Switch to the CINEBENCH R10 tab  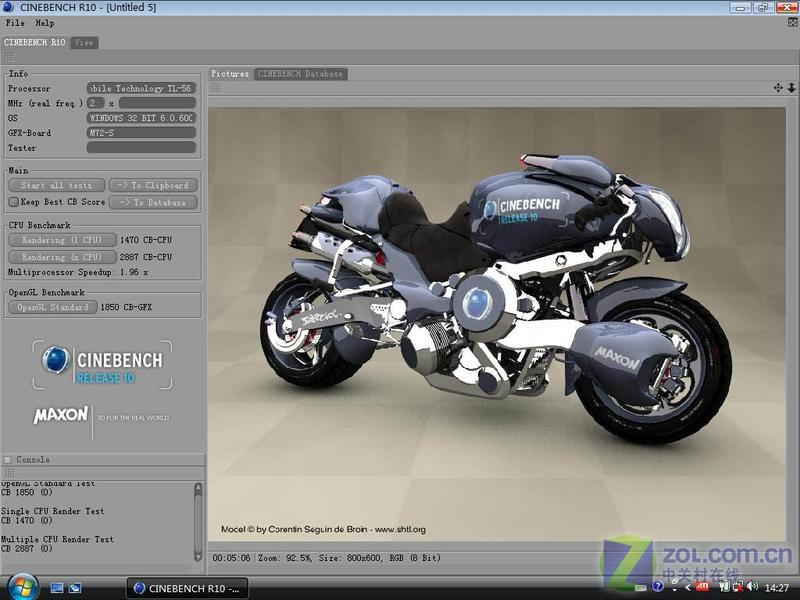[35, 42]
